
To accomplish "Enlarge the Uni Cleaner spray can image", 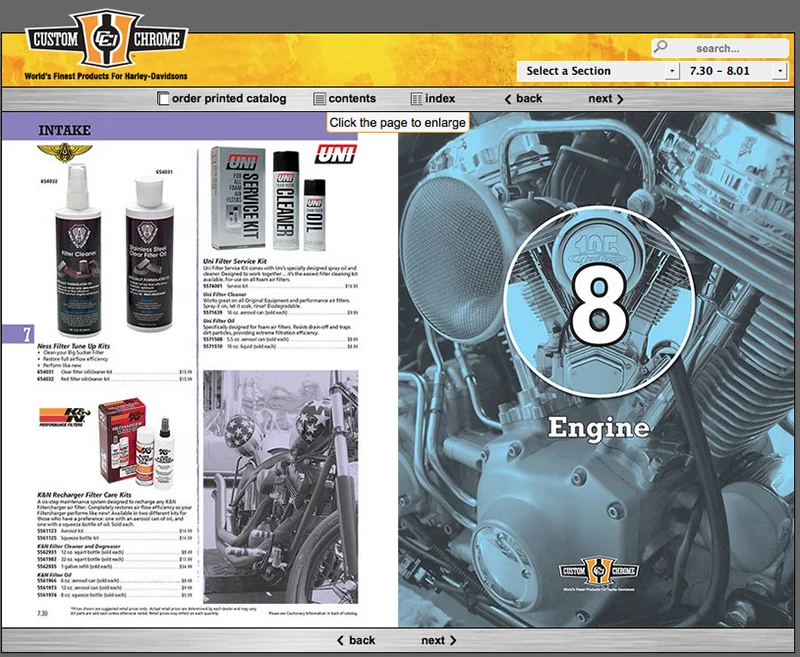I will click(286, 200).
